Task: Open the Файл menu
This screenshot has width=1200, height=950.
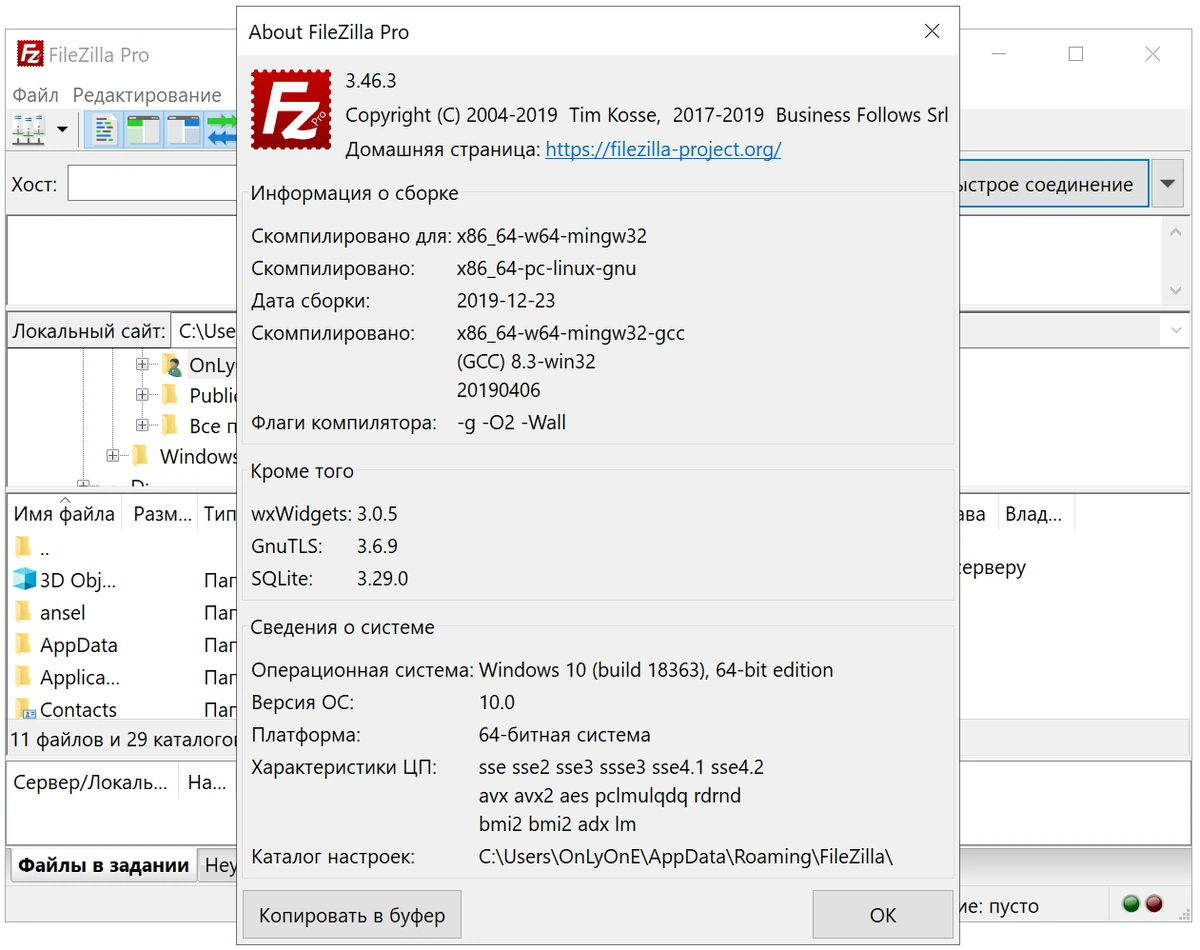Action: (x=36, y=95)
